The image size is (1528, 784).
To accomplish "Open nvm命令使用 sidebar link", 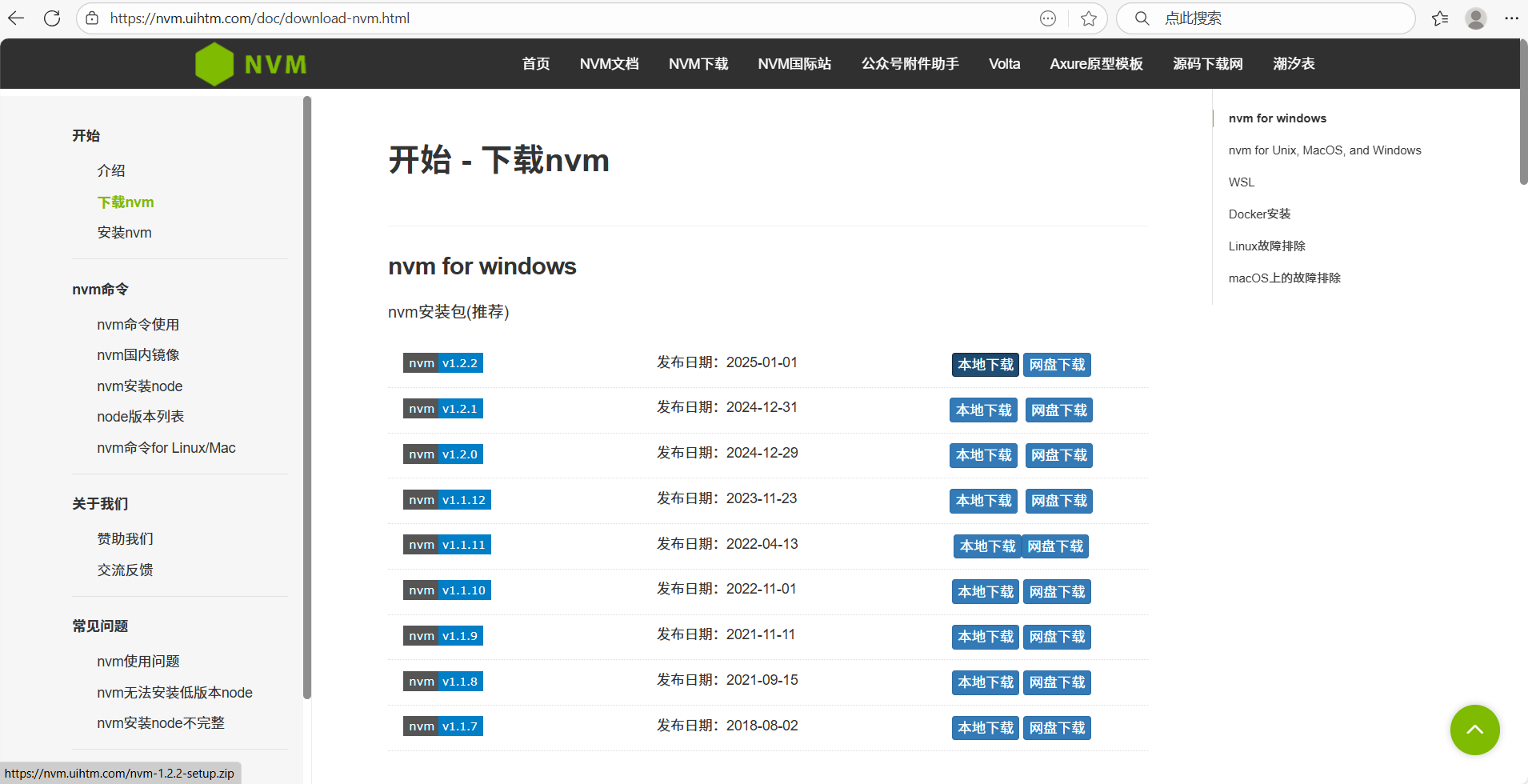I will [138, 325].
